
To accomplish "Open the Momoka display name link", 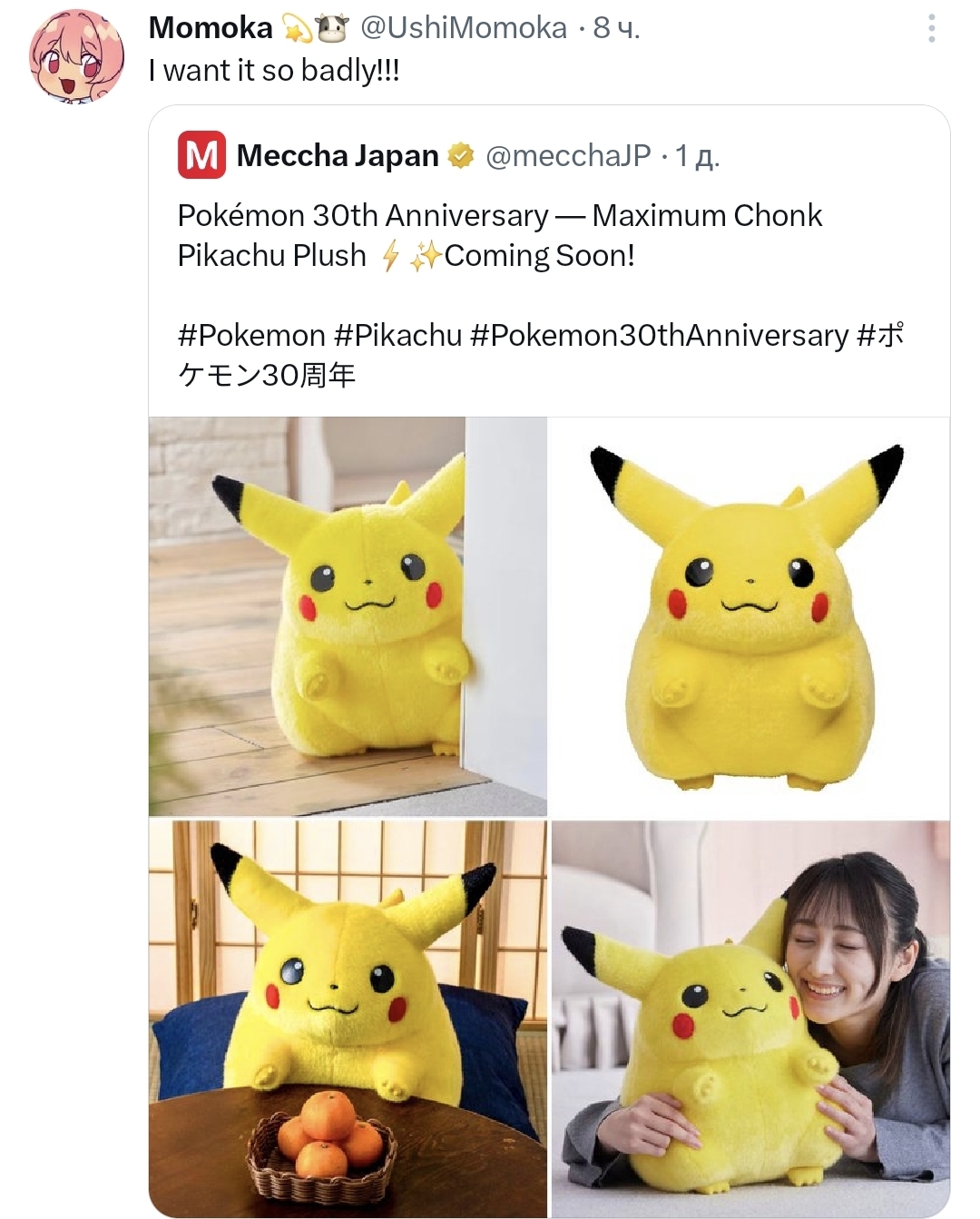I will click(211, 28).
